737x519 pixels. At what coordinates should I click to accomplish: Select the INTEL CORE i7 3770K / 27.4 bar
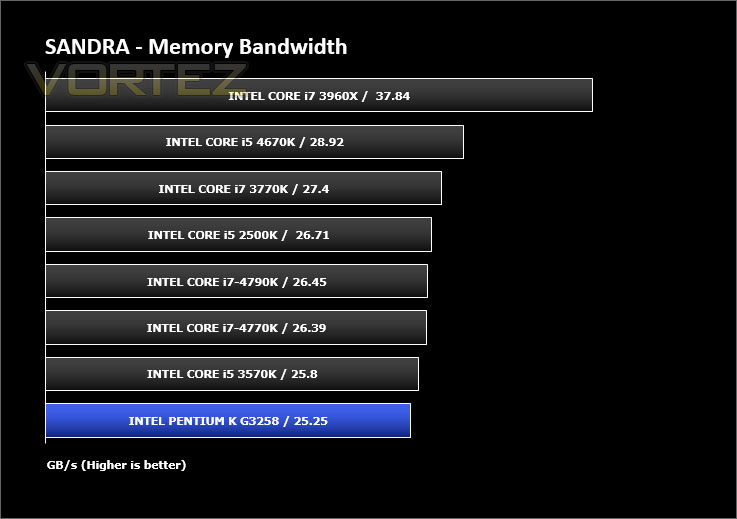pos(243,188)
